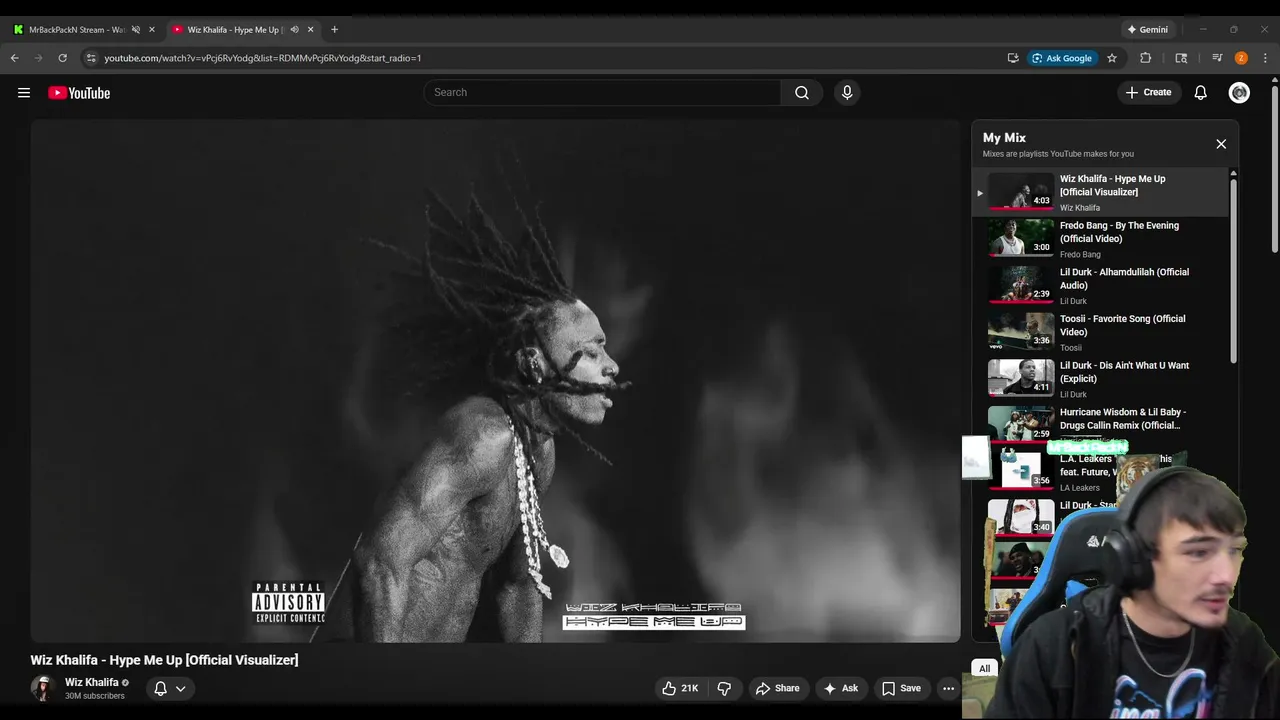Image resolution: width=1280 pixels, height=720 pixels.
Task: Dislike the video with thumbs down
Action: (724, 688)
